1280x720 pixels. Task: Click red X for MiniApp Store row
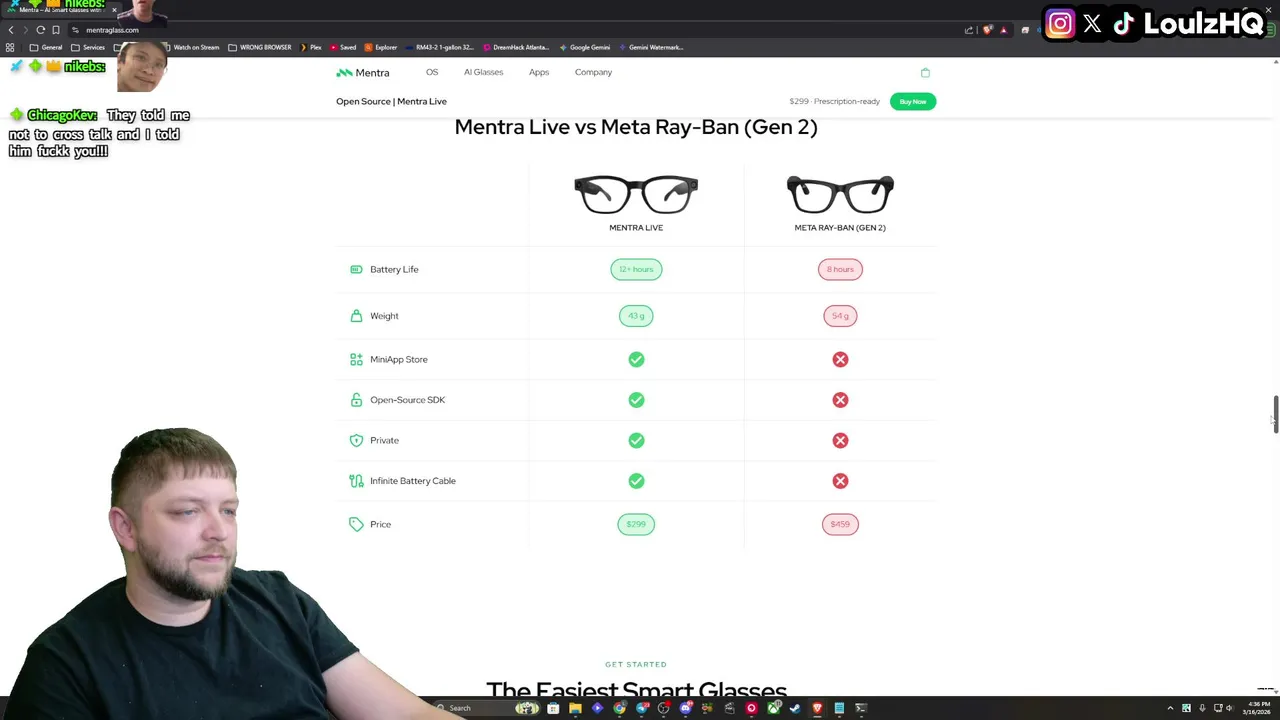[x=840, y=359]
